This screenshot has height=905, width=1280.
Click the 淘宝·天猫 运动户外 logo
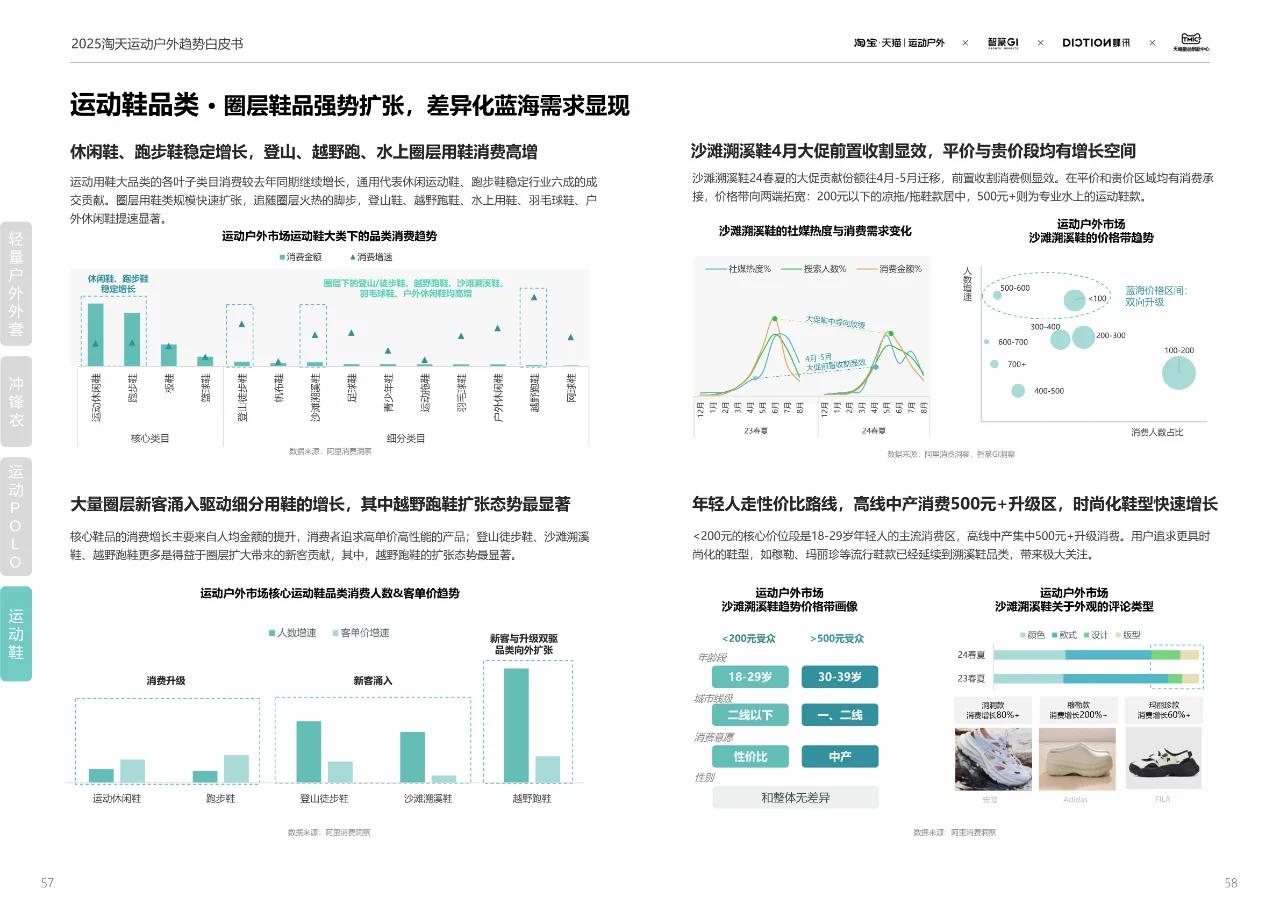point(899,43)
